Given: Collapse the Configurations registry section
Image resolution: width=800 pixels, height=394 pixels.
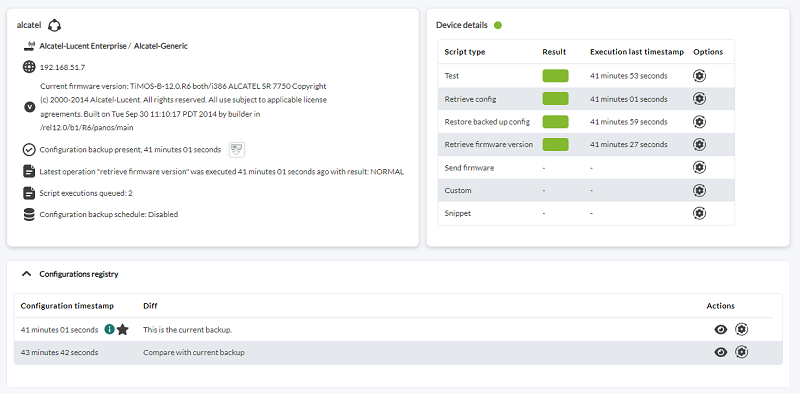Looking at the screenshot, I should [x=26, y=274].
